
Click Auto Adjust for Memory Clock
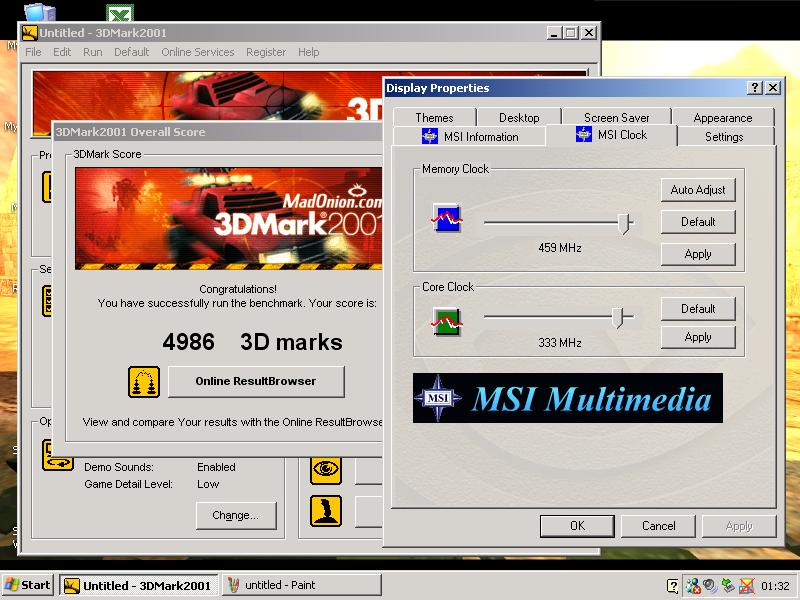pos(698,190)
